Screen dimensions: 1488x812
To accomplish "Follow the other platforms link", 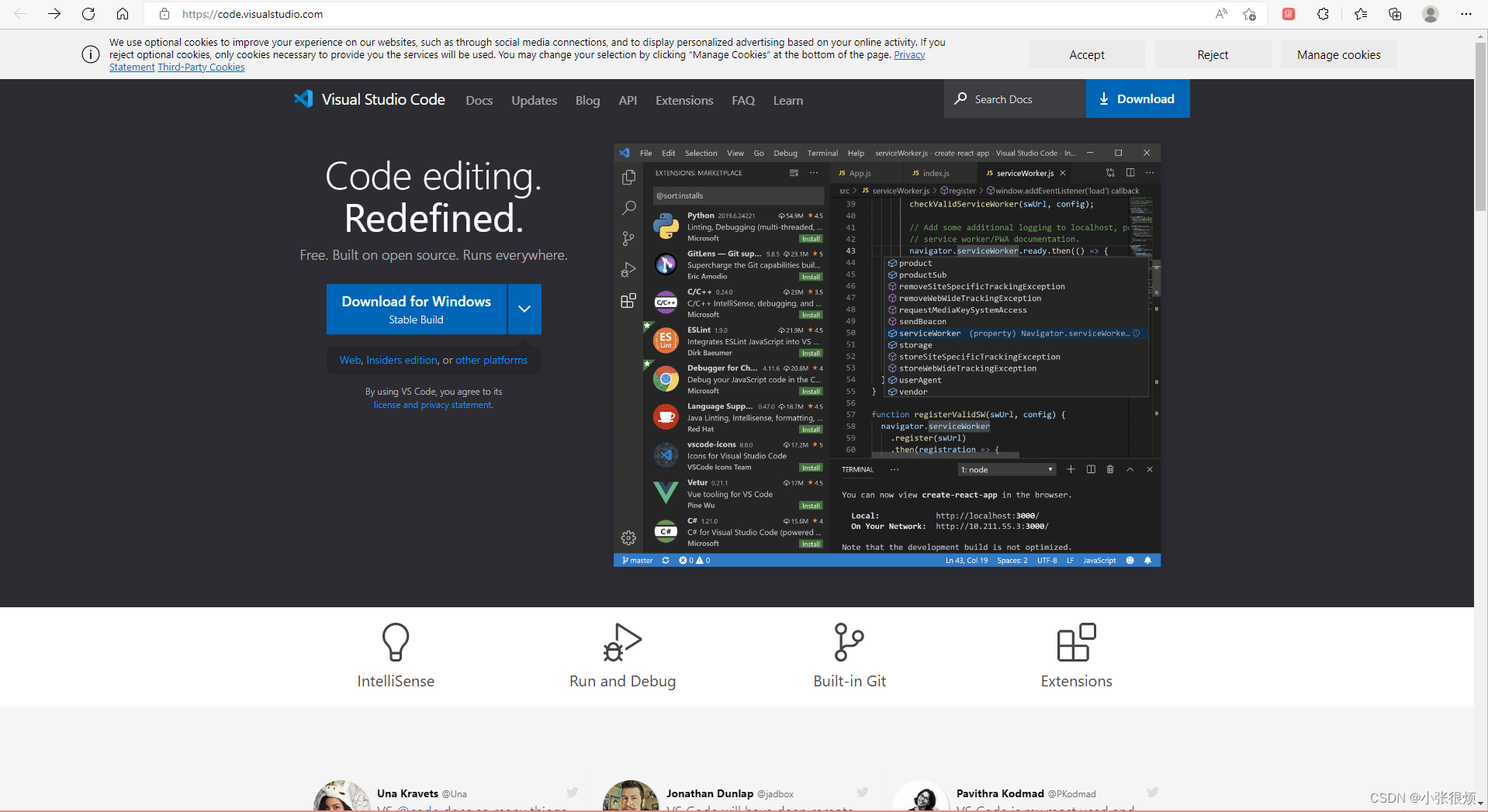I will click(x=491, y=360).
